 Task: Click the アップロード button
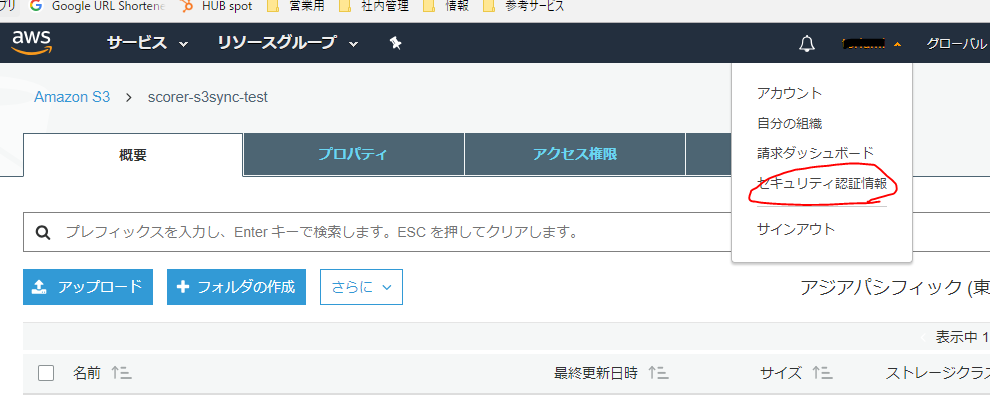click(x=88, y=287)
